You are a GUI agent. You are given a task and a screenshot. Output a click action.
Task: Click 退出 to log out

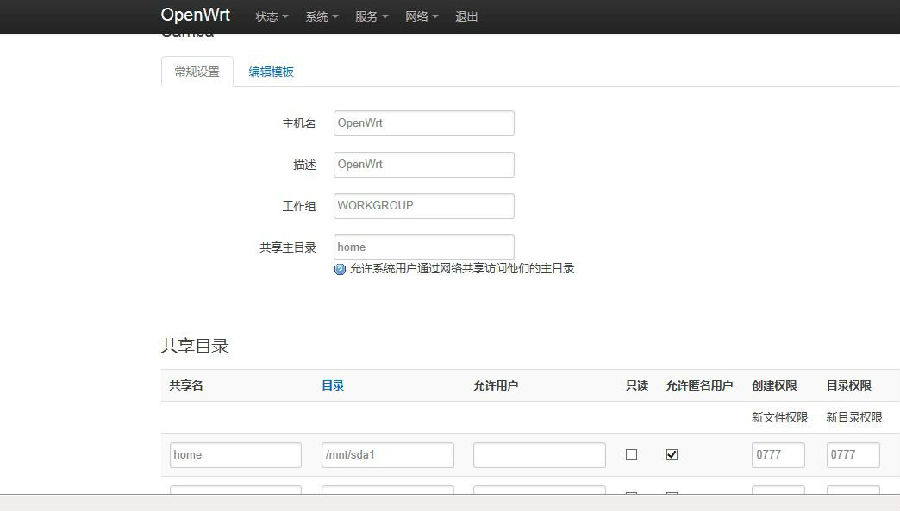(x=467, y=17)
